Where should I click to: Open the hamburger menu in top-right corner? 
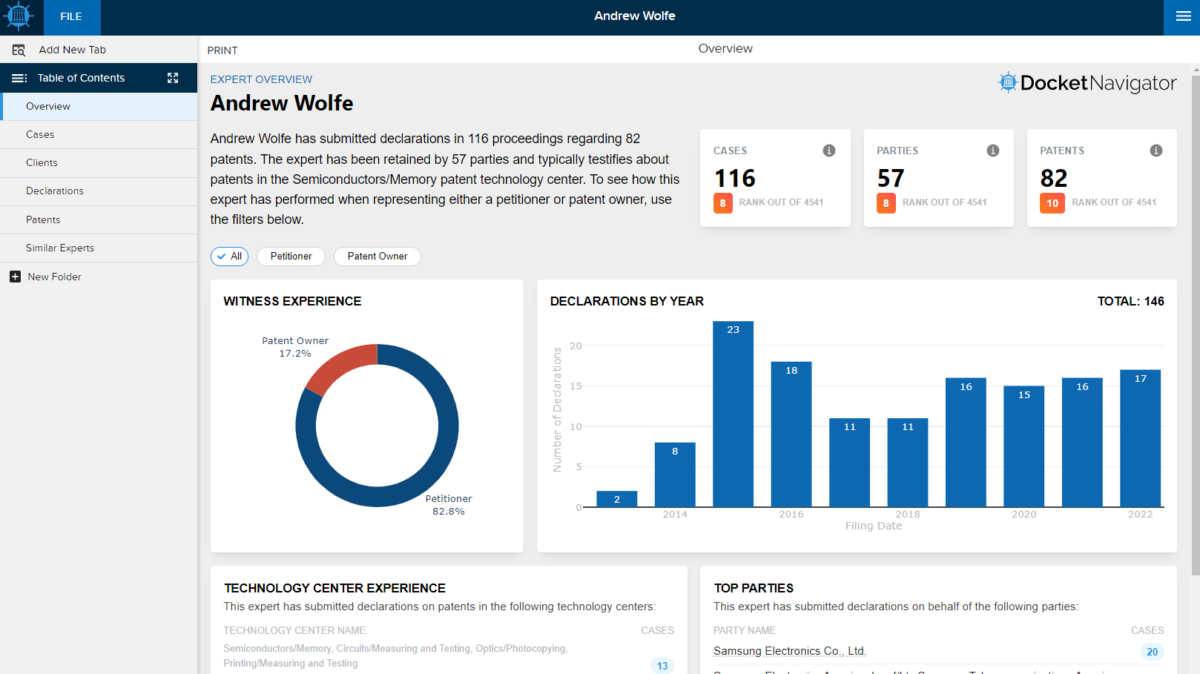click(x=1182, y=17)
